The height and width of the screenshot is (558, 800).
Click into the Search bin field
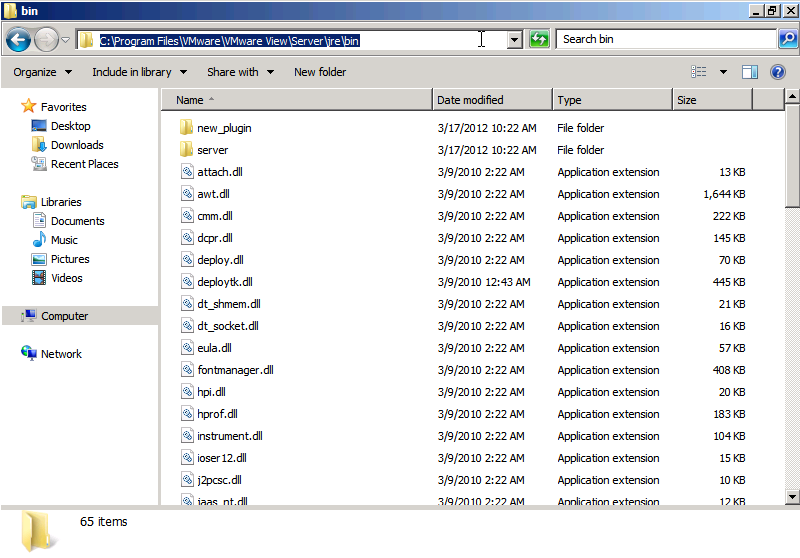[666, 39]
